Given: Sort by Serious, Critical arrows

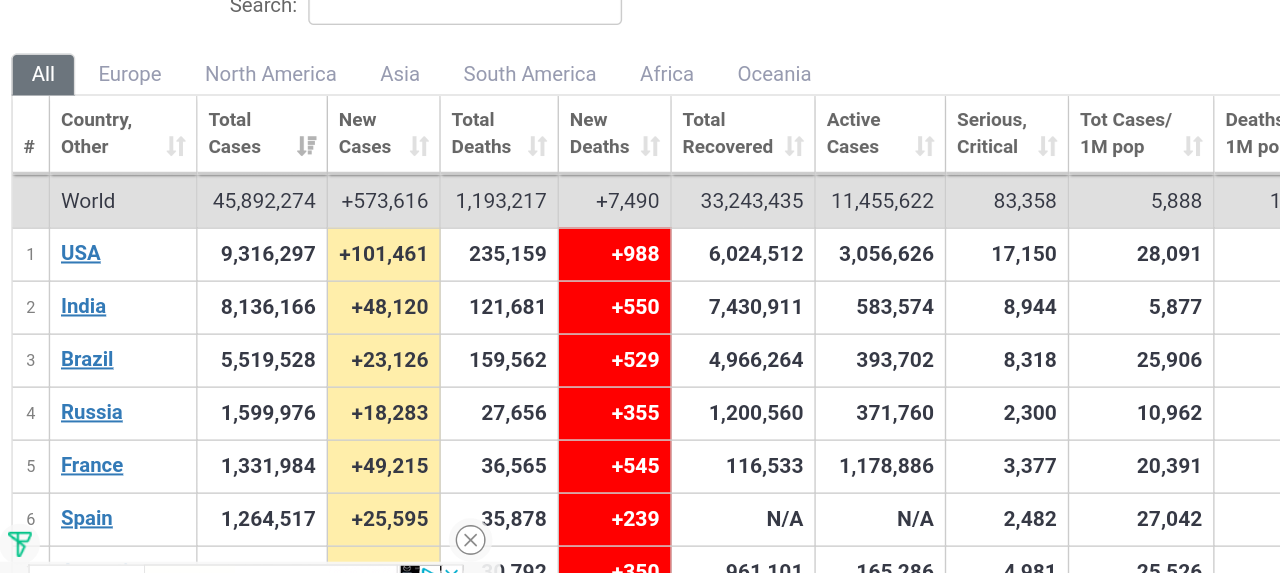Looking at the screenshot, I should tap(1047, 147).
